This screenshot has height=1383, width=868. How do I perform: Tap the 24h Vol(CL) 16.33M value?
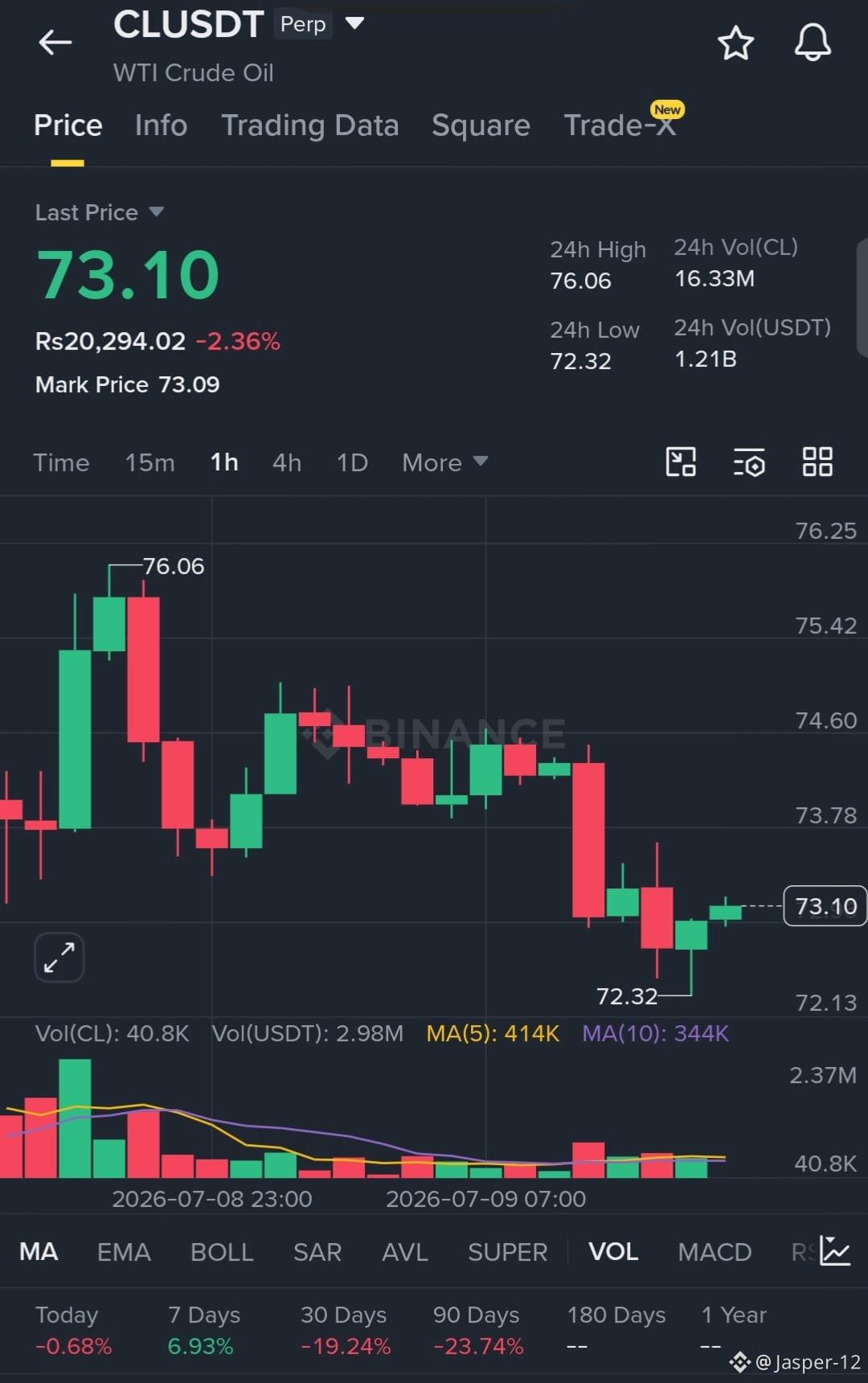(x=714, y=278)
